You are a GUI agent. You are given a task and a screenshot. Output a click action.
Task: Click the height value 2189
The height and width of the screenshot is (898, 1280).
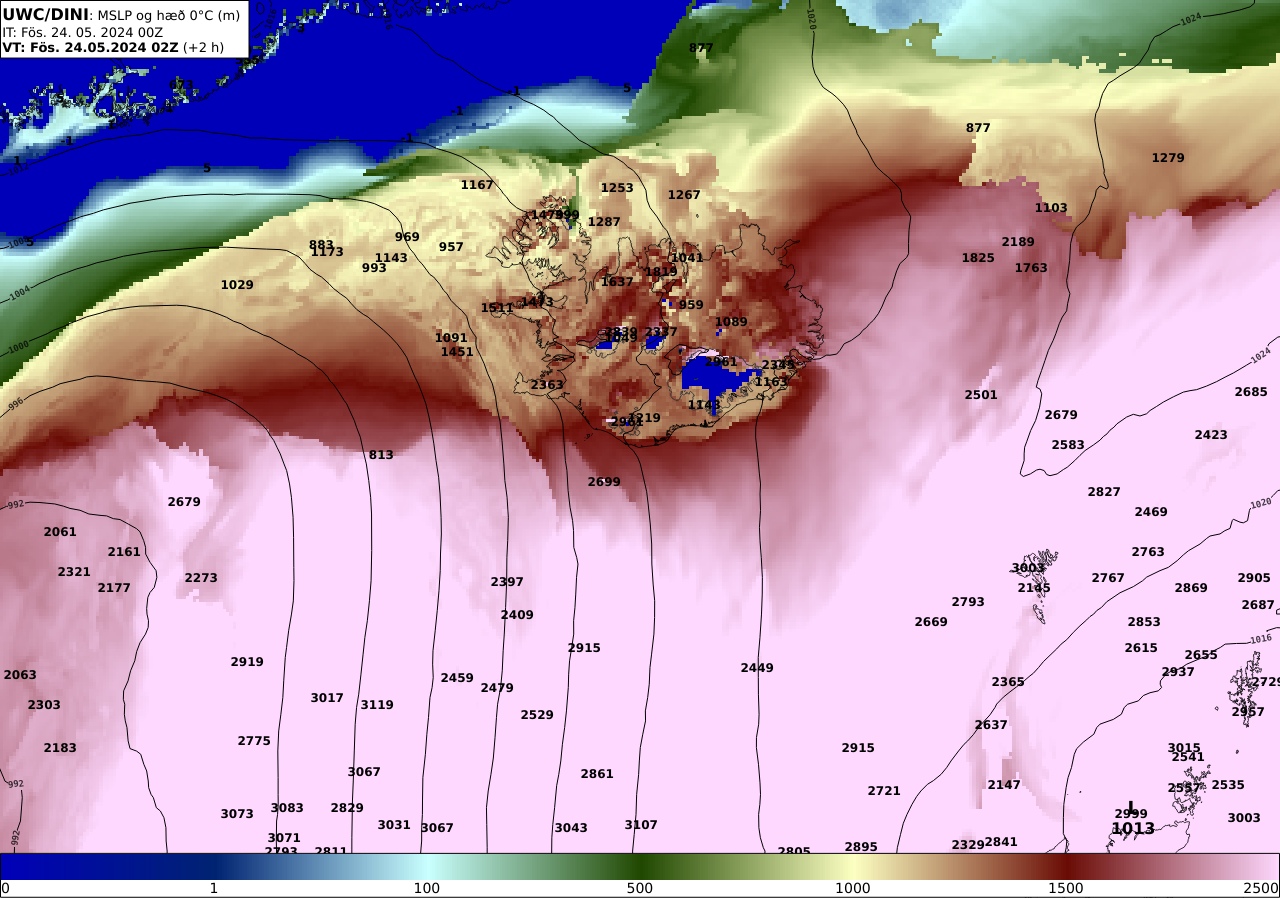1018,242
